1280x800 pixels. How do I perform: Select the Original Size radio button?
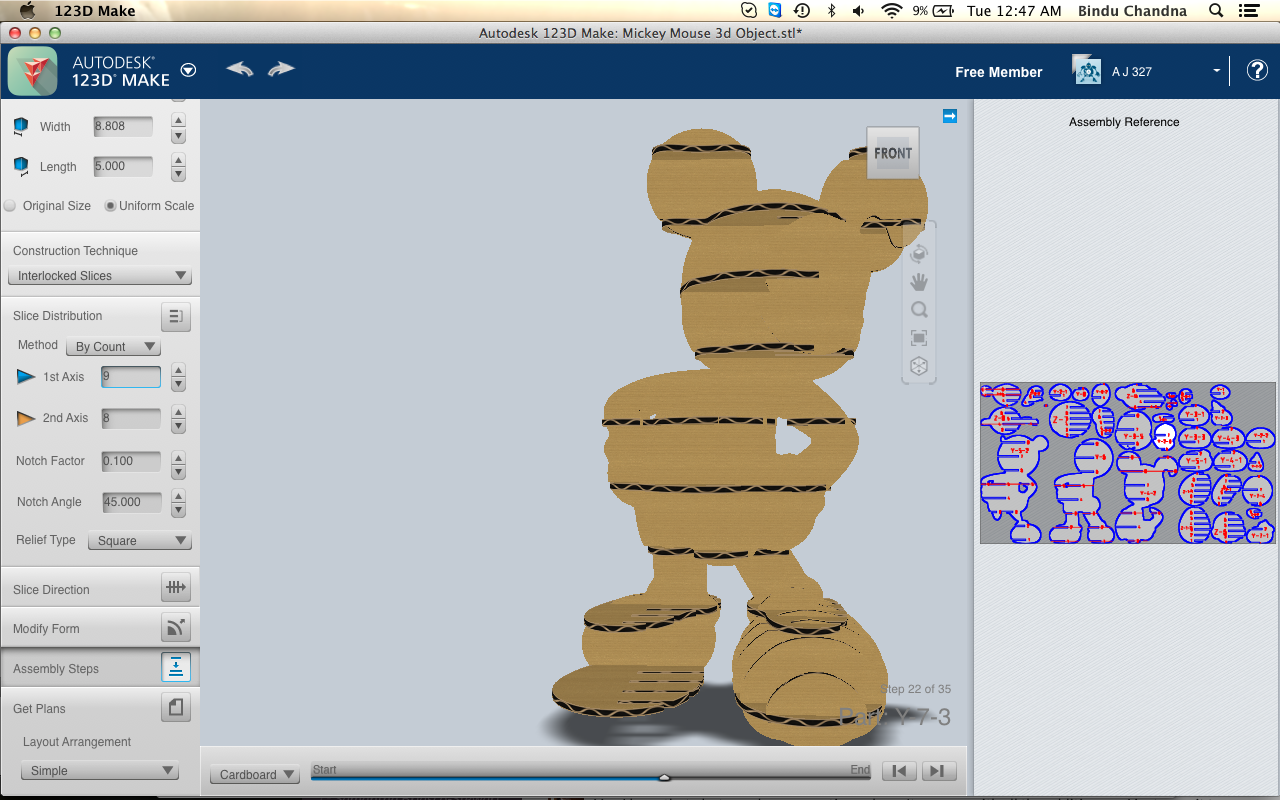click(10, 205)
